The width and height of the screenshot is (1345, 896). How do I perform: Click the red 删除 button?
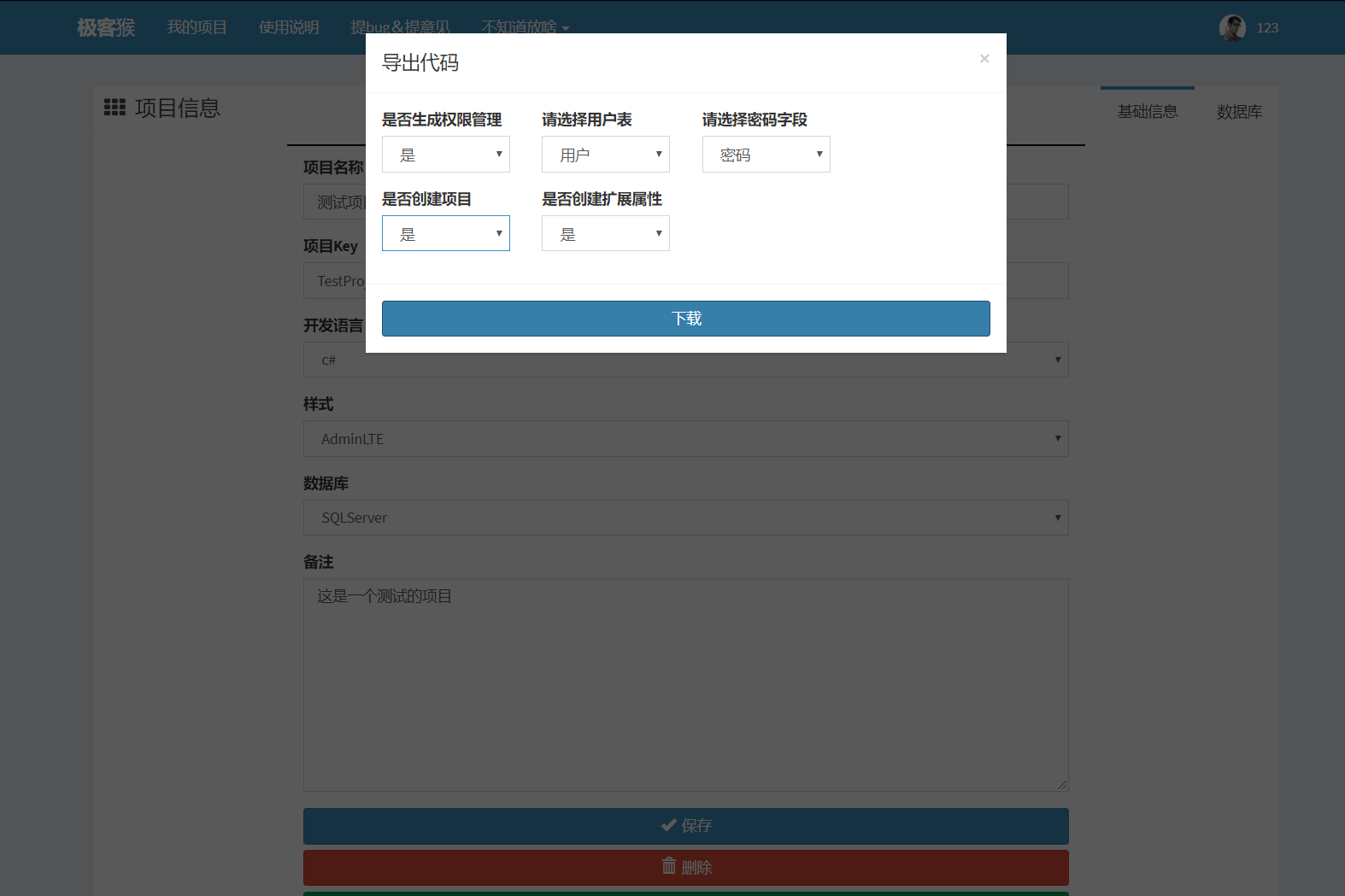pos(686,868)
